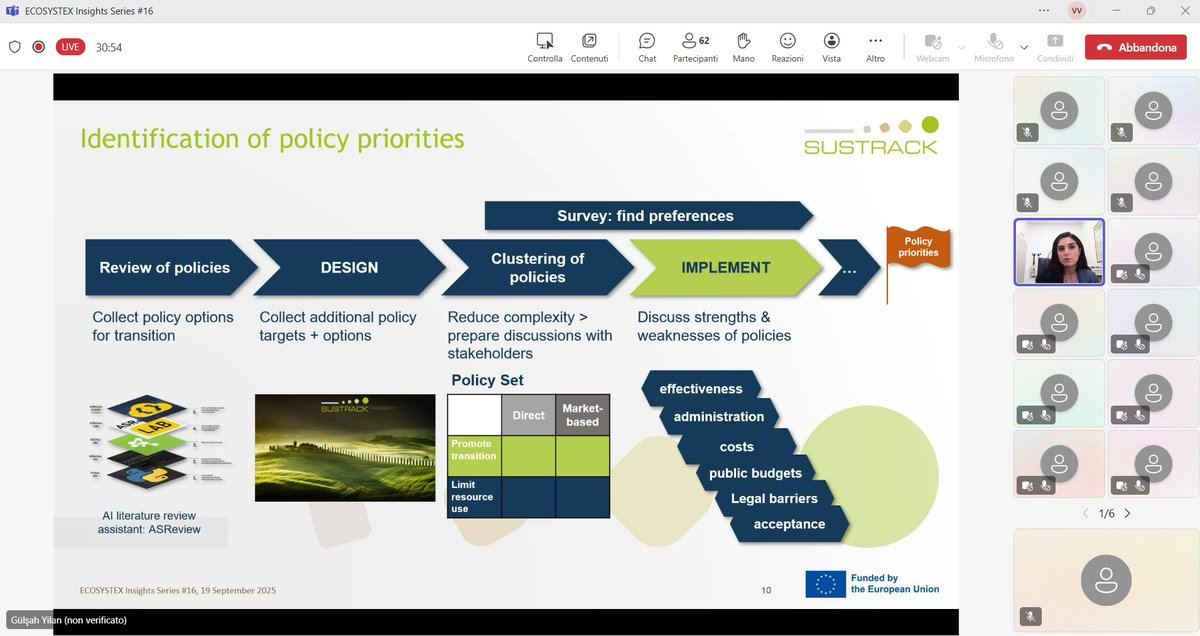The width and height of the screenshot is (1200, 636).
Task: Expand the Webcam options dropdown arrow
Action: (961, 47)
